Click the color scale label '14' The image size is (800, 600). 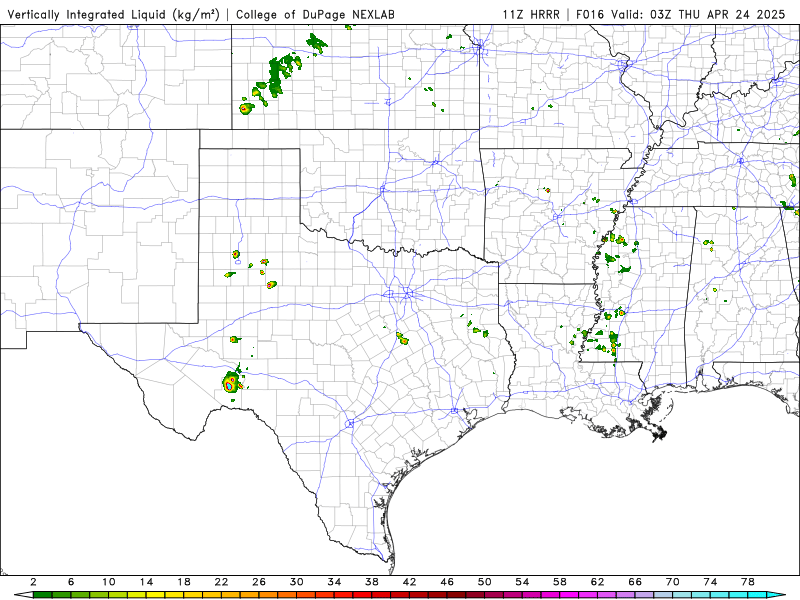[x=146, y=582]
